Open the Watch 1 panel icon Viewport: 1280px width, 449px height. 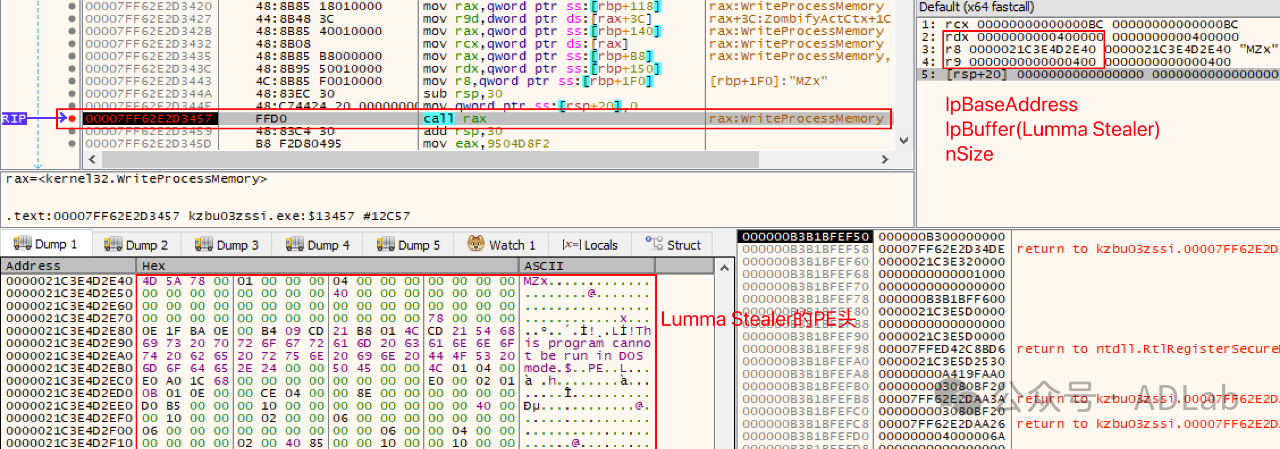[476, 244]
